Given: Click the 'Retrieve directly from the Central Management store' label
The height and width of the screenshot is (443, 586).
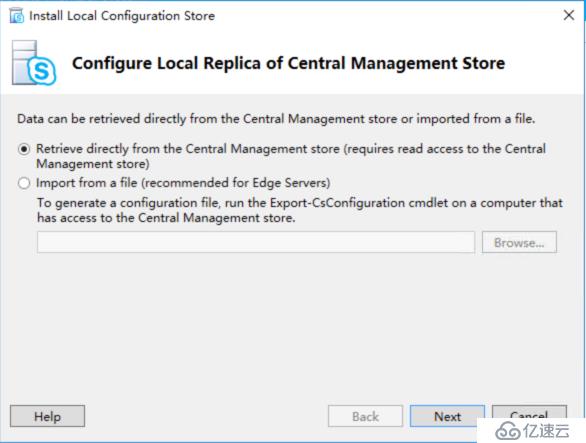Looking at the screenshot, I should pyautogui.click(x=291, y=156).
